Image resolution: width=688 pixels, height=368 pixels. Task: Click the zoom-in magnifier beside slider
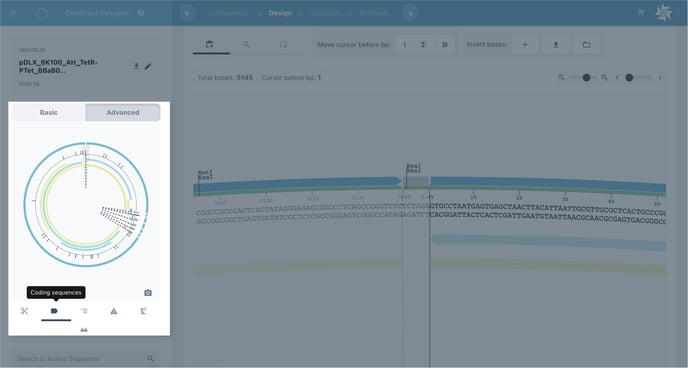click(x=604, y=78)
